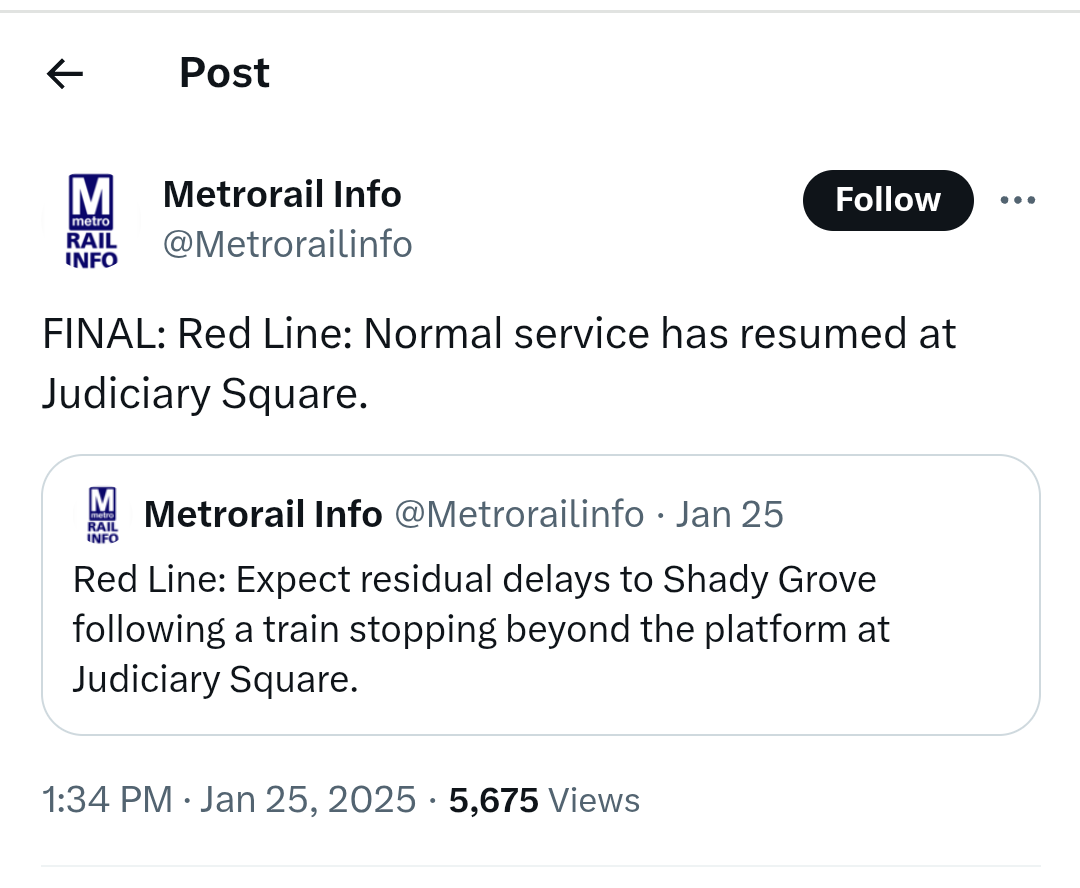
Task: Tap the Post header title
Action: [x=224, y=73]
